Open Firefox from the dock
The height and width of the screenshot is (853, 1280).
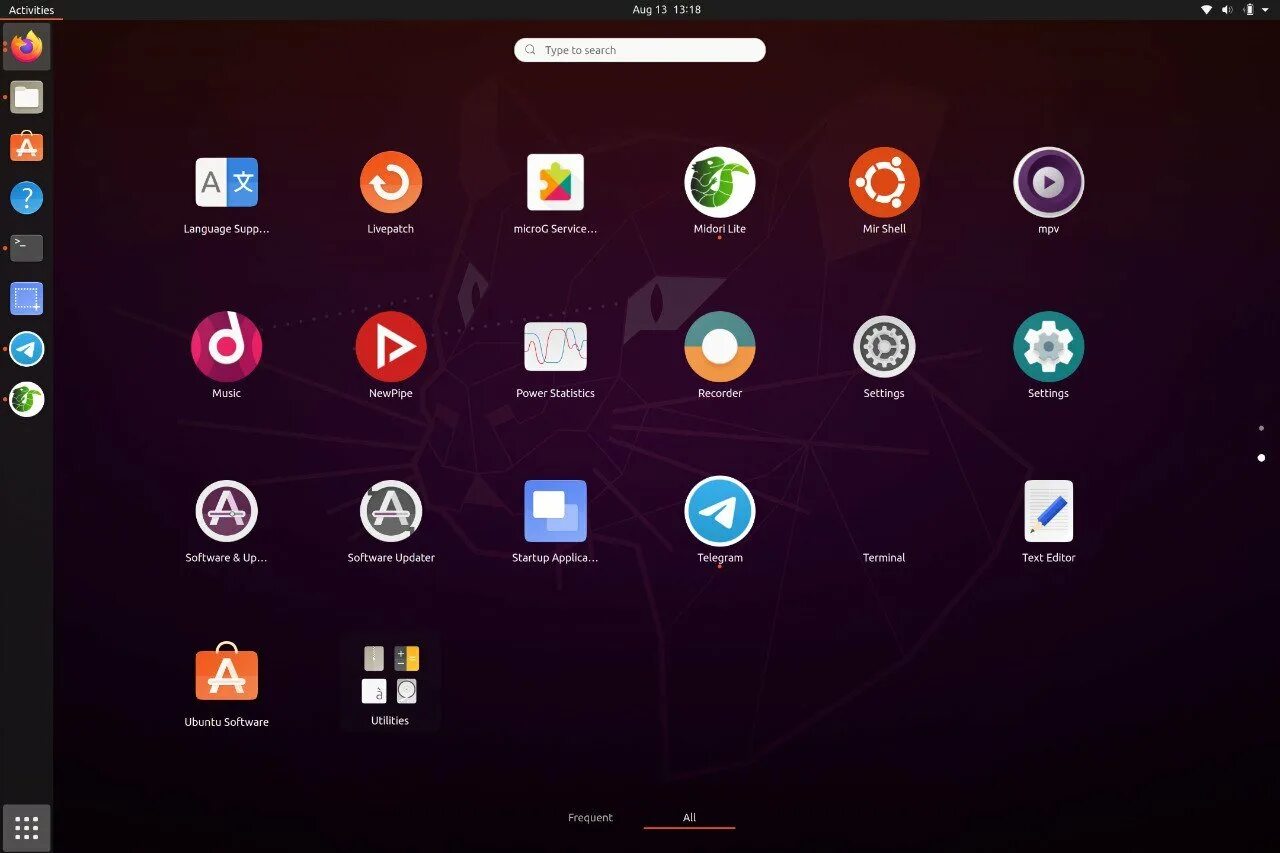[26, 46]
